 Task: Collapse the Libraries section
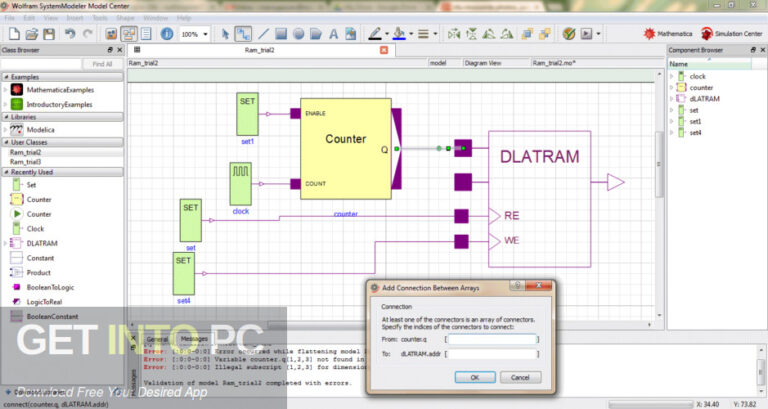(6, 117)
